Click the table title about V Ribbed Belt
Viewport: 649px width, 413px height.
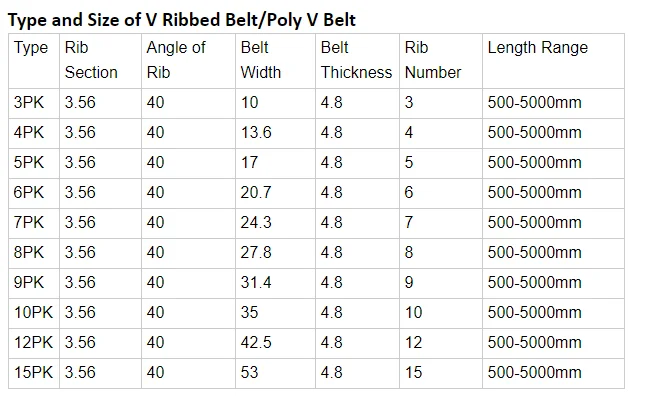click(181, 18)
